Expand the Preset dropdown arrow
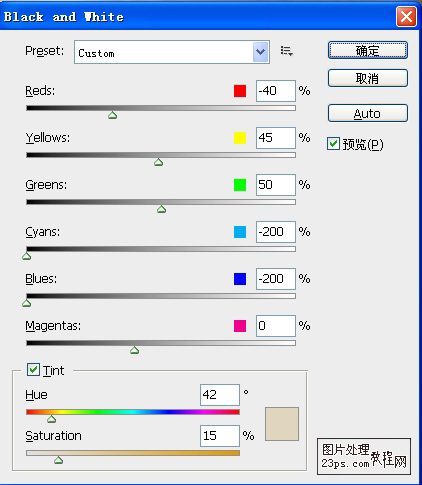The height and width of the screenshot is (485, 422). tap(260, 52)
